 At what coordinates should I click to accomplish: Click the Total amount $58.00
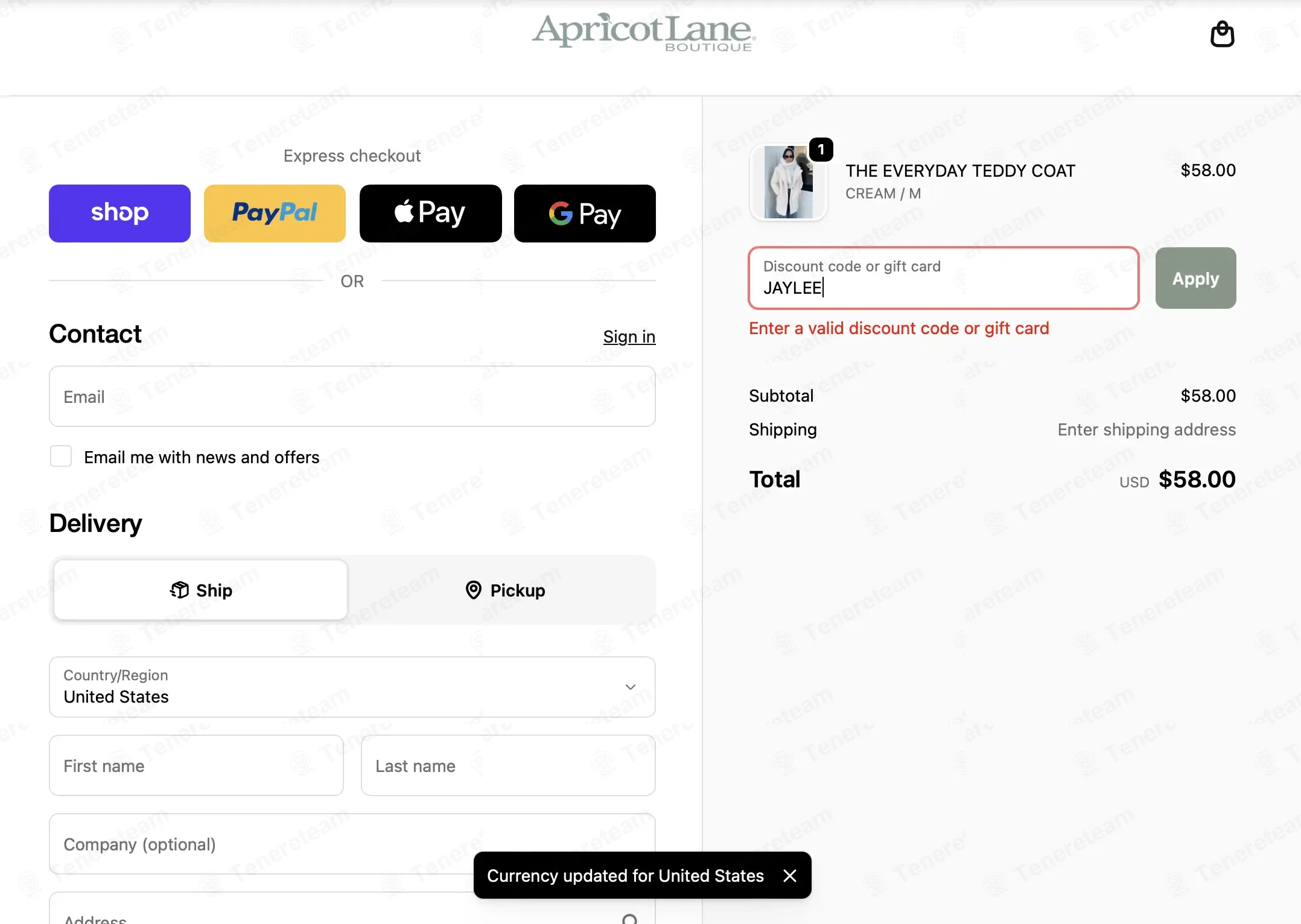coord(1197,479)
